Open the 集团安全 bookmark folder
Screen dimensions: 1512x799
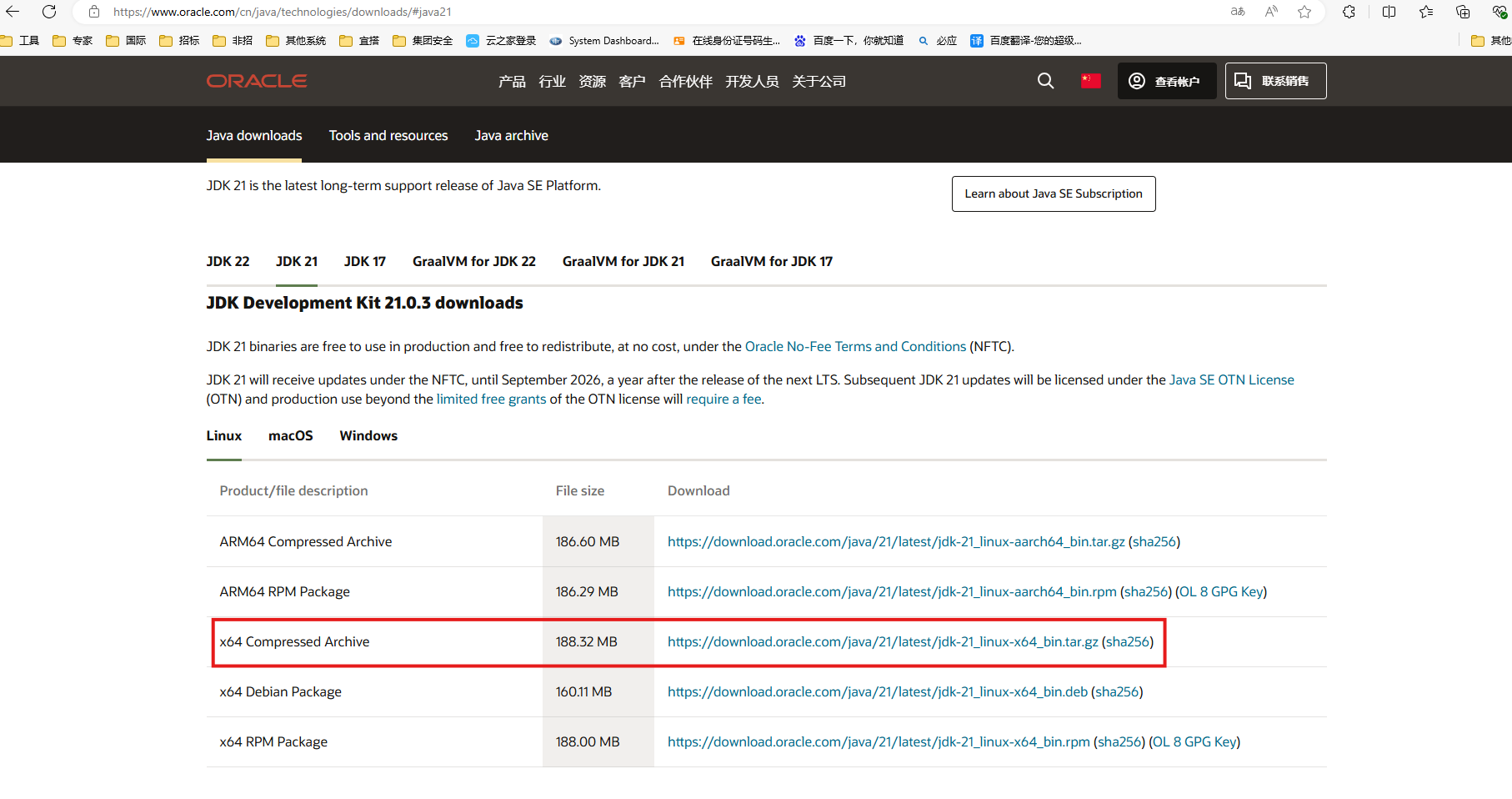[x=423, y=40]
